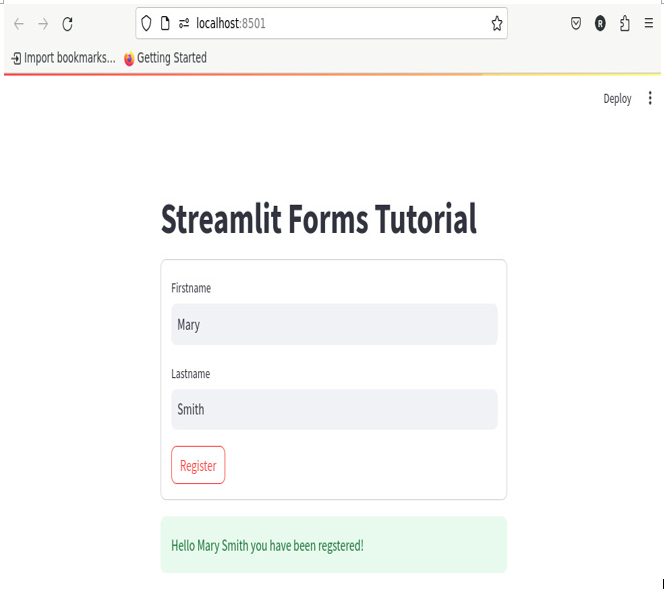The image size is (664, 594).
Task: Open Streamlit's three-dot options menu
Action: [650, 98]
